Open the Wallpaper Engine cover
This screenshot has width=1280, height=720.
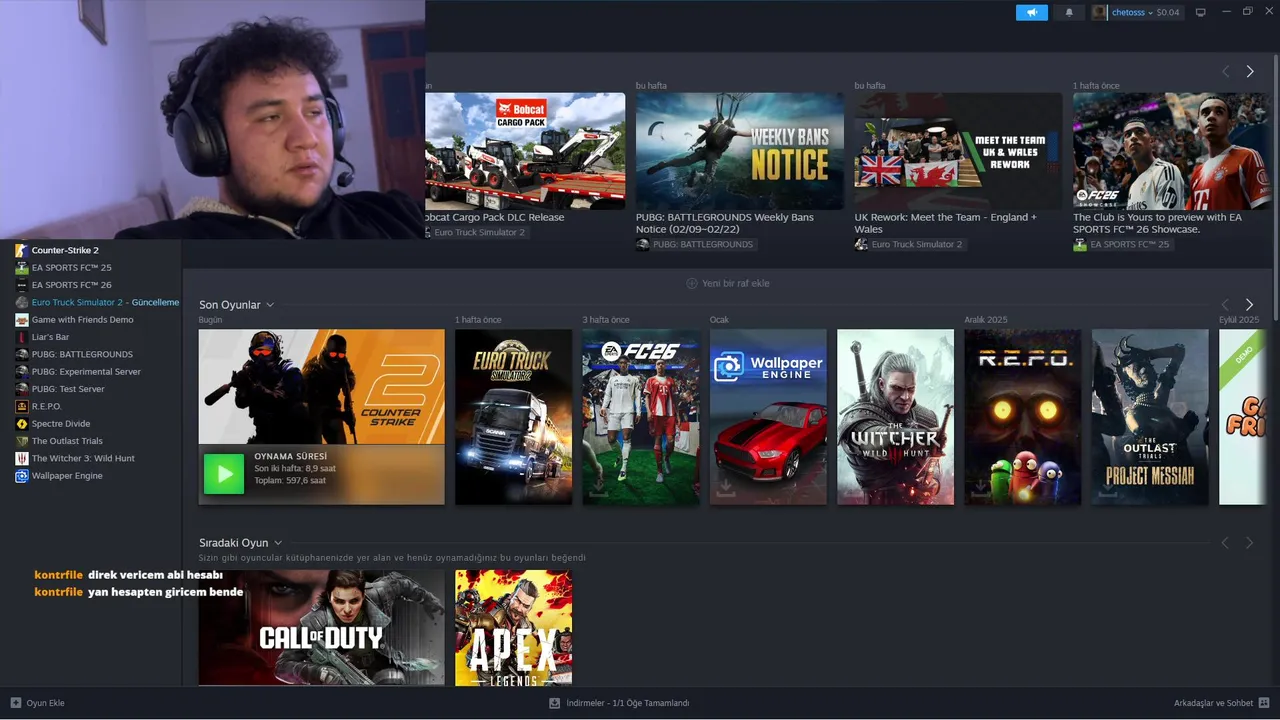coord(768,417)
